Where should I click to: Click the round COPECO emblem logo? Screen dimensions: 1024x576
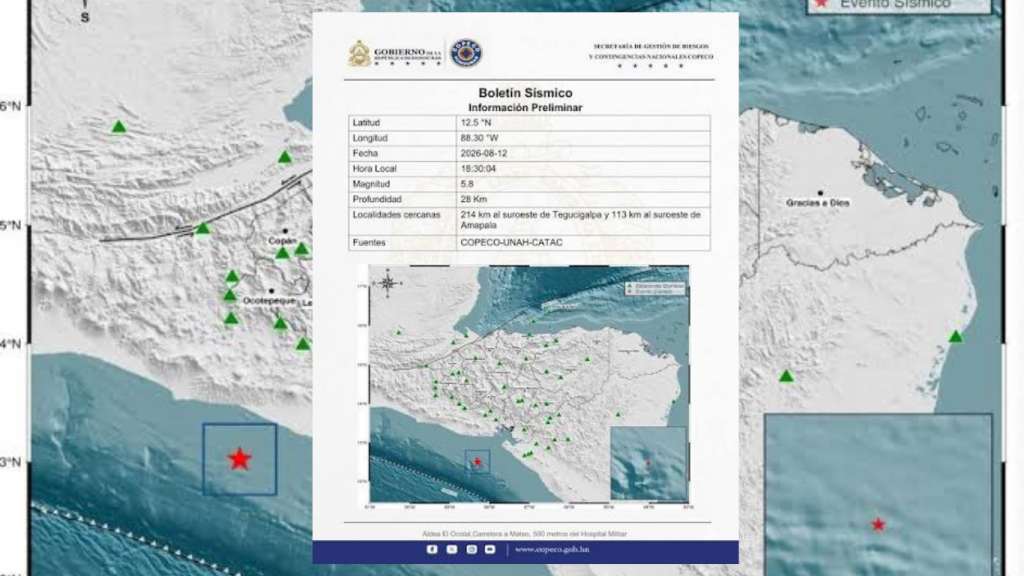click(x=466, y=53)
